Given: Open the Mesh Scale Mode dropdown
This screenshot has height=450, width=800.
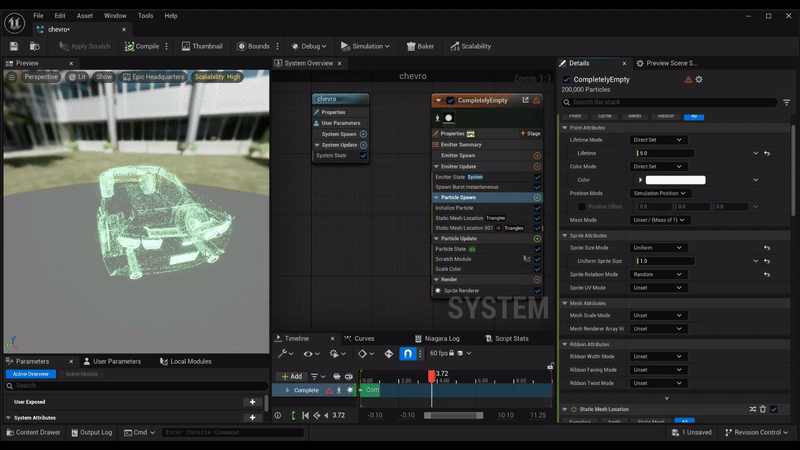Looking at the screenshot, I should pos(658,316).
